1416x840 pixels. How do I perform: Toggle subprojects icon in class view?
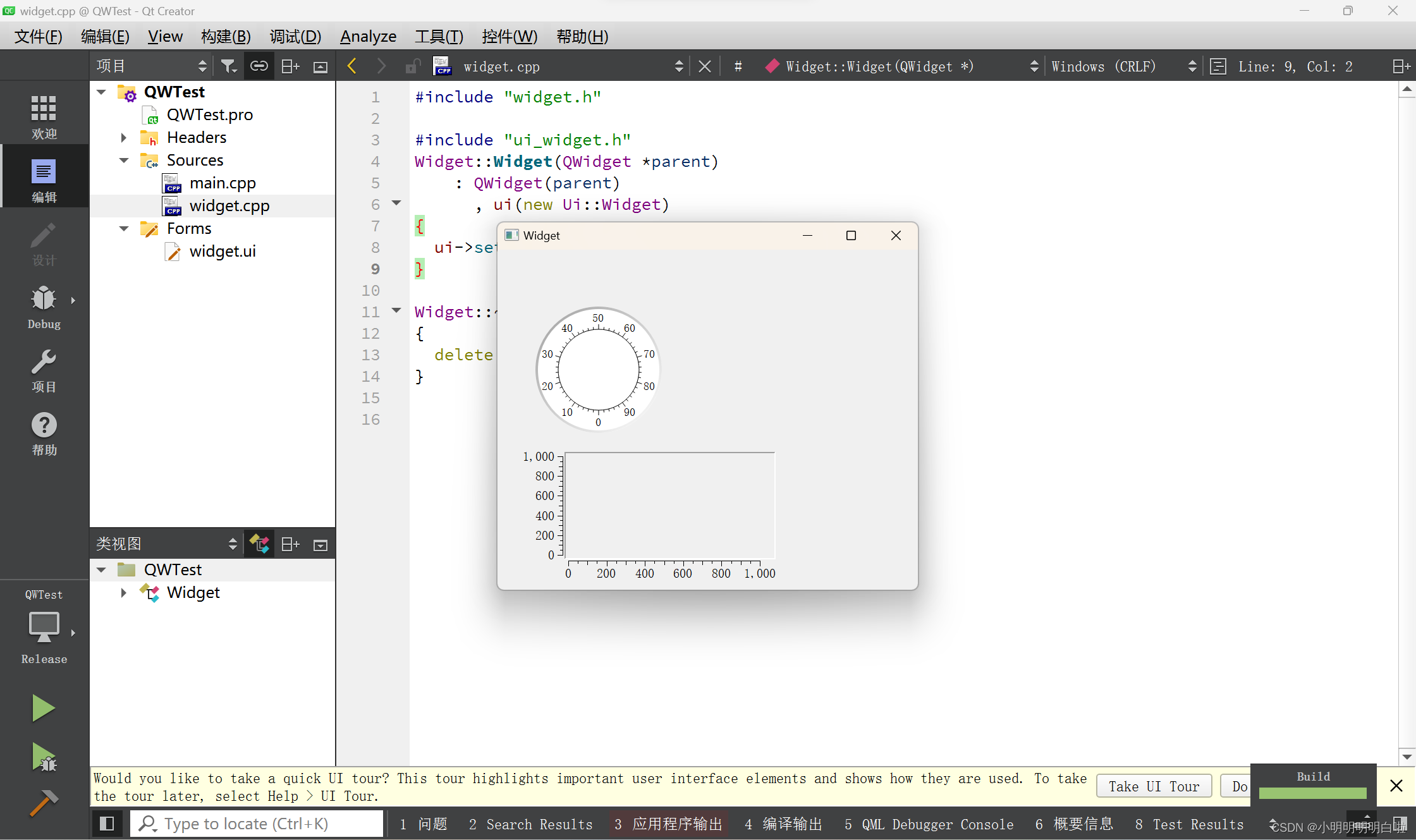pos(259,544)
